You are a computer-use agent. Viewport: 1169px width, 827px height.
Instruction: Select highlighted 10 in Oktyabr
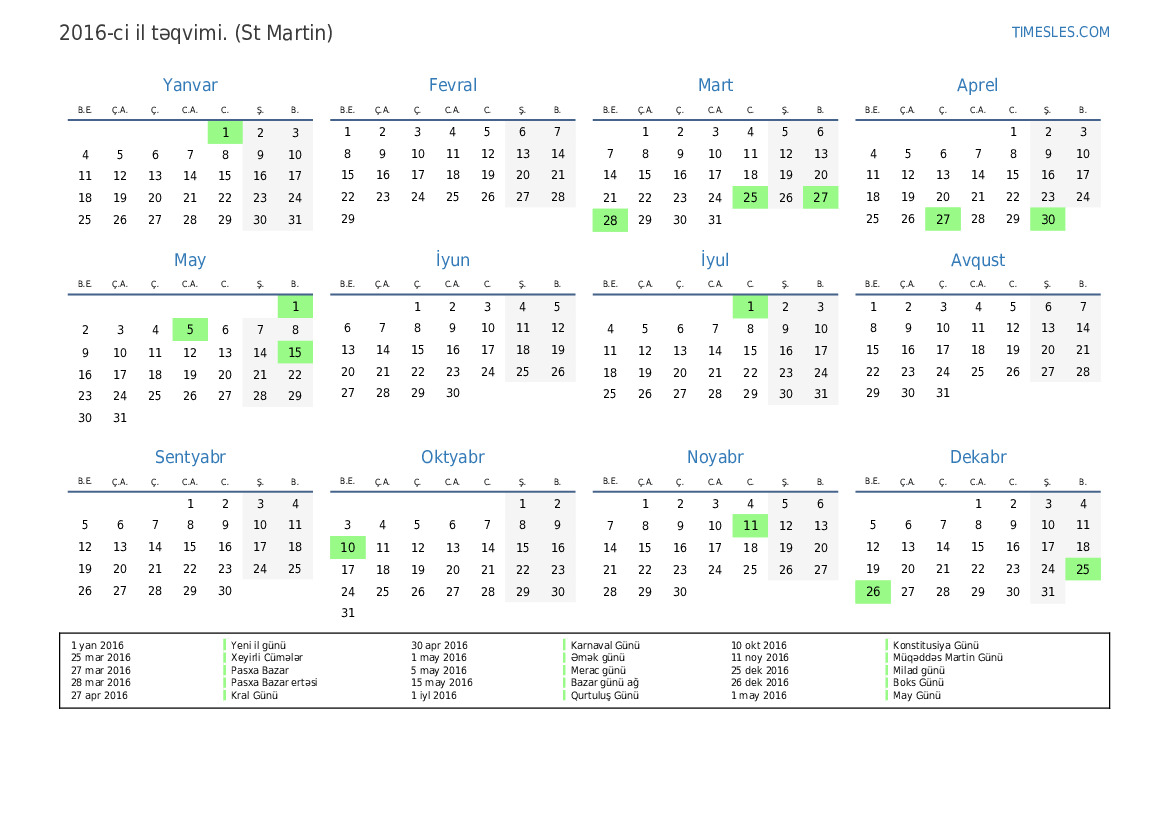click(x=347, y=548)
